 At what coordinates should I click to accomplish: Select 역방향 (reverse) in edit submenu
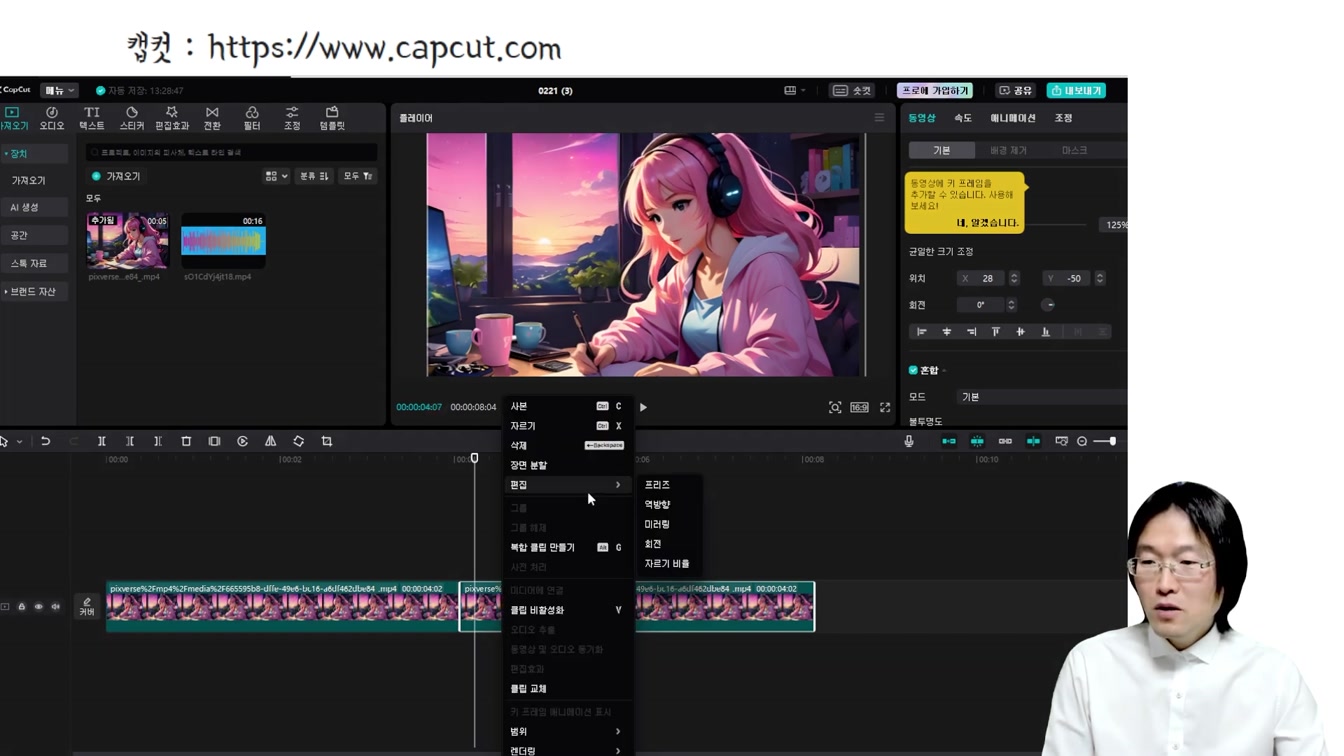[668, 504]
